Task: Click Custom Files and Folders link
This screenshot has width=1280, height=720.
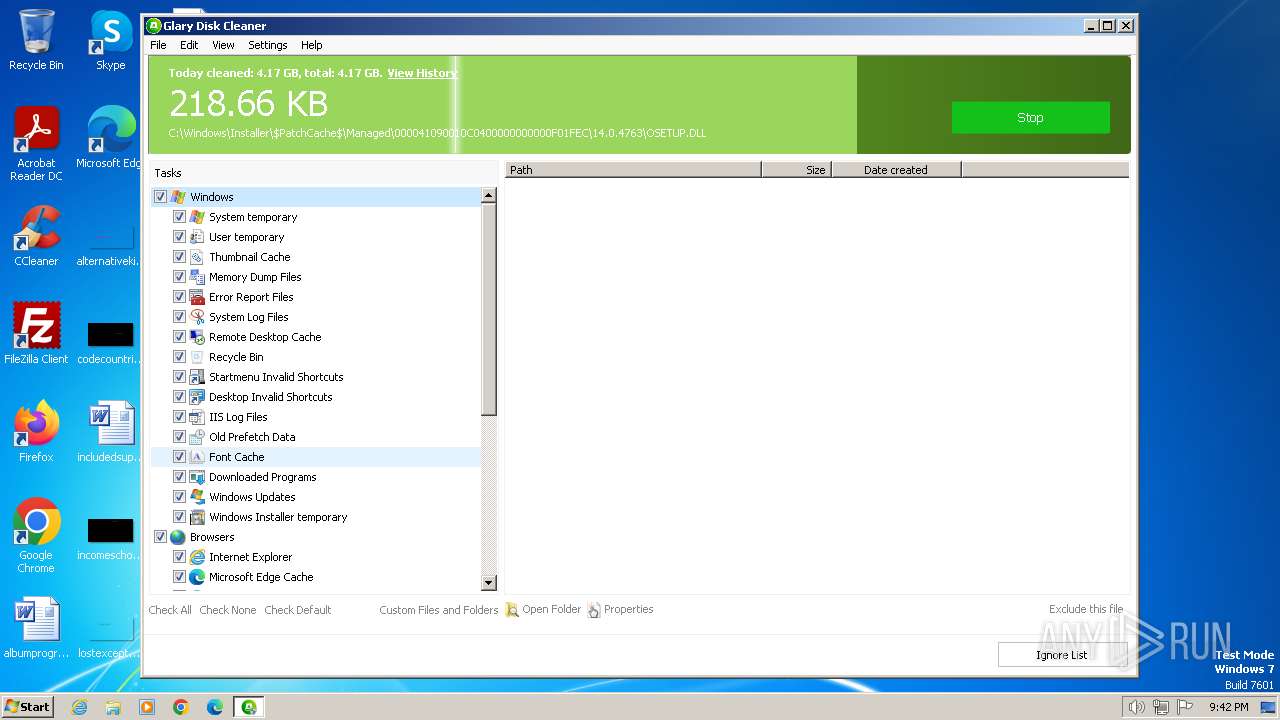Action: pos(439,610)
